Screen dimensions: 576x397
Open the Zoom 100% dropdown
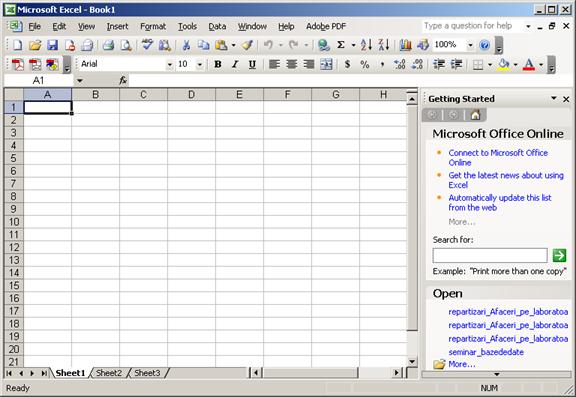pyautogui.click(x=470, y=45)
